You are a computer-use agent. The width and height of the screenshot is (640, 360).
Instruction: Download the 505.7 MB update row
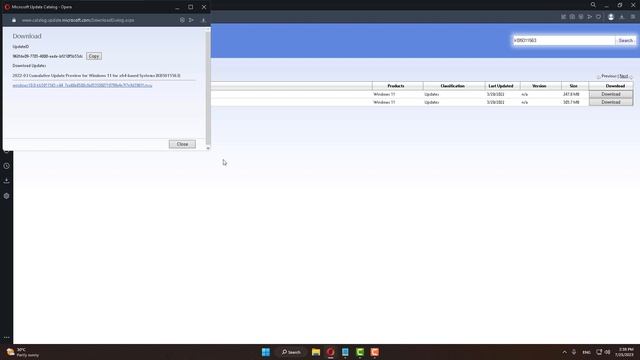[x=611, y=102]
